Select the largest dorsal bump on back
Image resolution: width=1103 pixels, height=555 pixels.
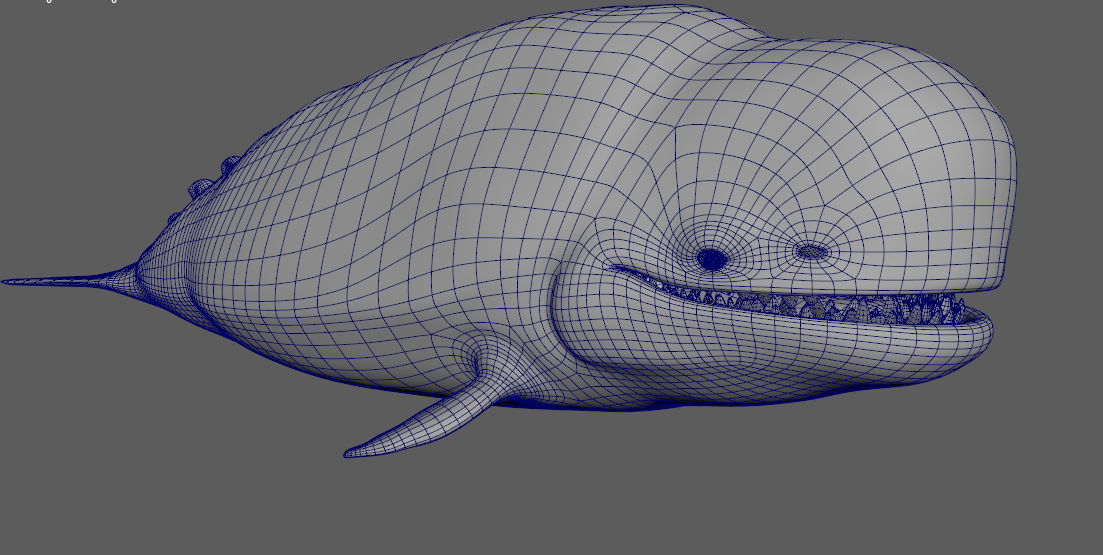coord(230,163)
